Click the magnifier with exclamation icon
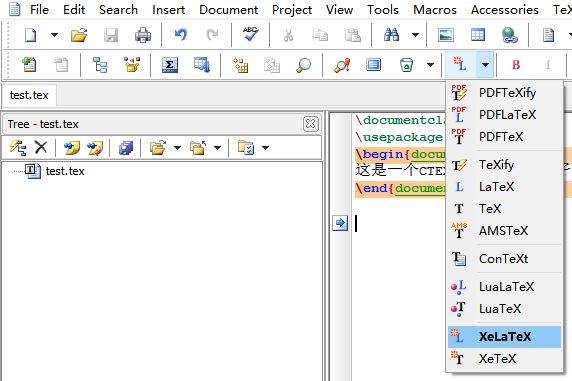The width and height of the screenshot is (572, 381). 342,65
